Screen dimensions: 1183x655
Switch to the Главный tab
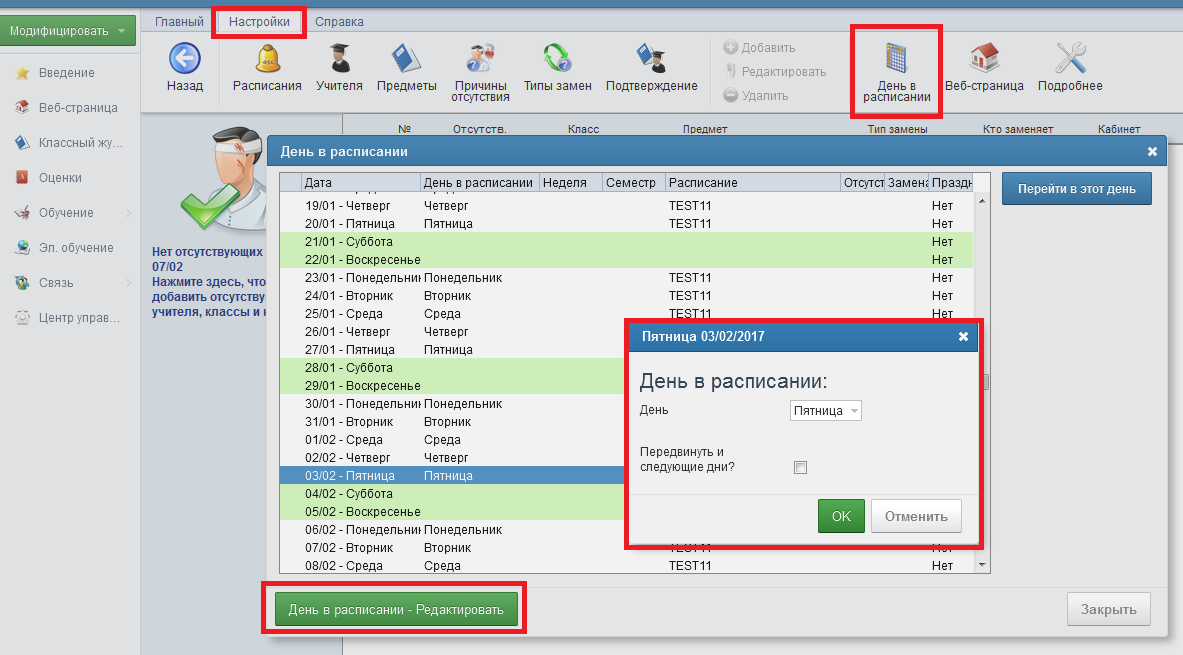[x=178, y=21]
